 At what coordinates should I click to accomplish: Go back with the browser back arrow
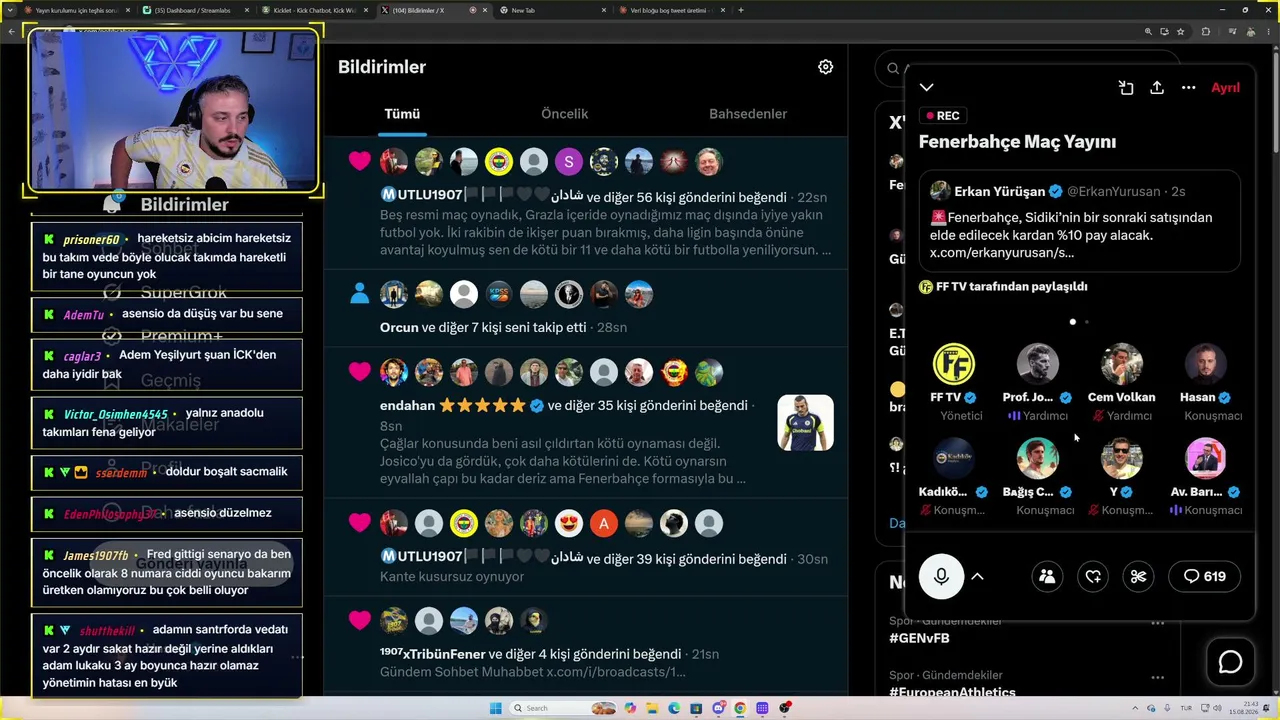click(x=10, y=32)
